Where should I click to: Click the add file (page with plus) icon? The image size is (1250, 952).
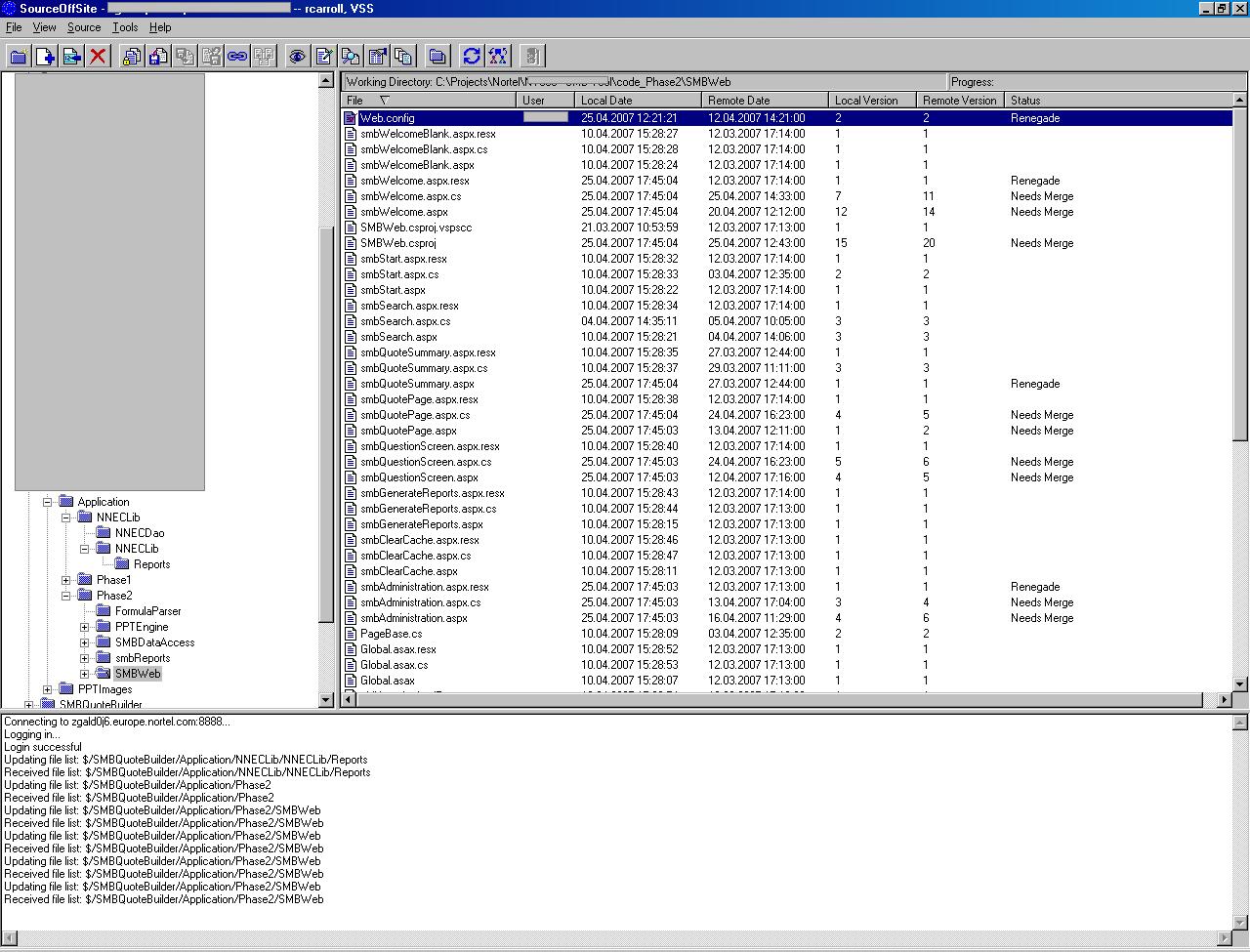point(45,57)
